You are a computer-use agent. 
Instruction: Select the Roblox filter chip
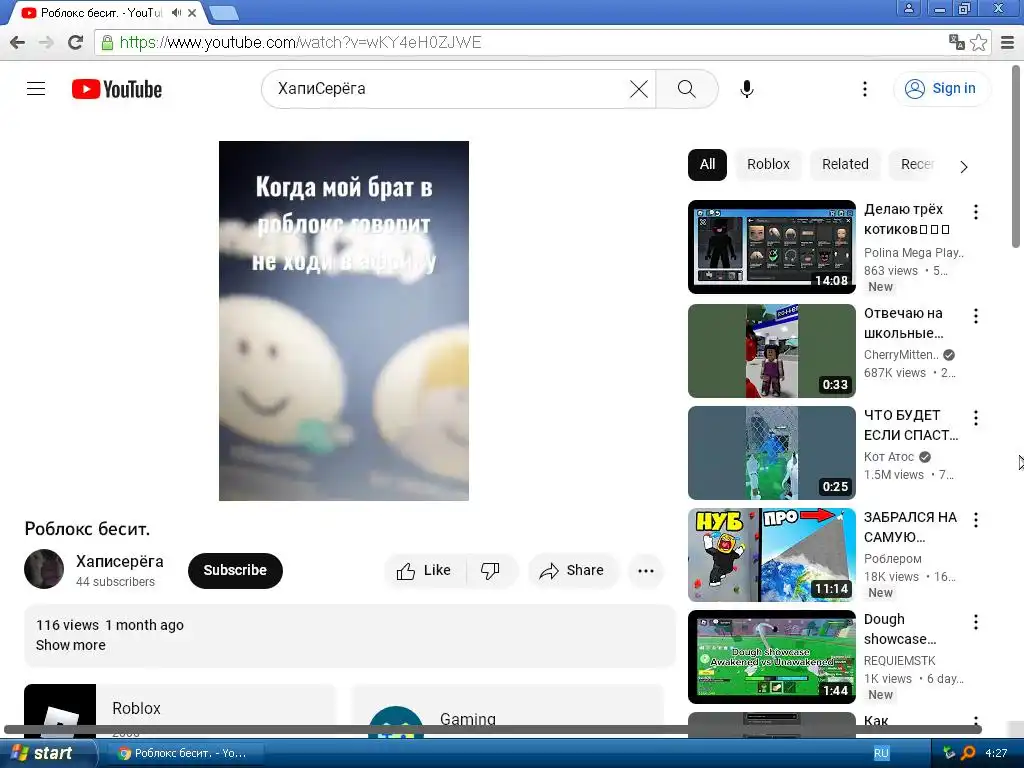point(768,165)
